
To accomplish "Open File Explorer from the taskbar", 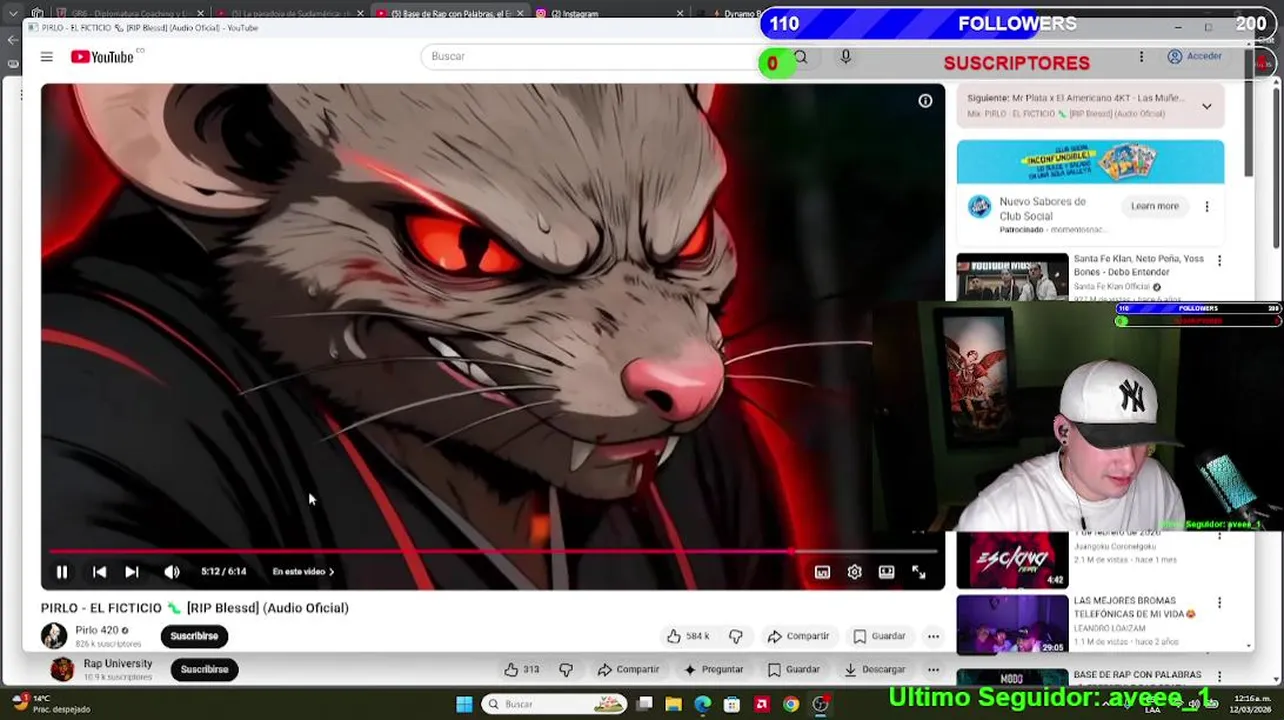I will tap(673, 704).
